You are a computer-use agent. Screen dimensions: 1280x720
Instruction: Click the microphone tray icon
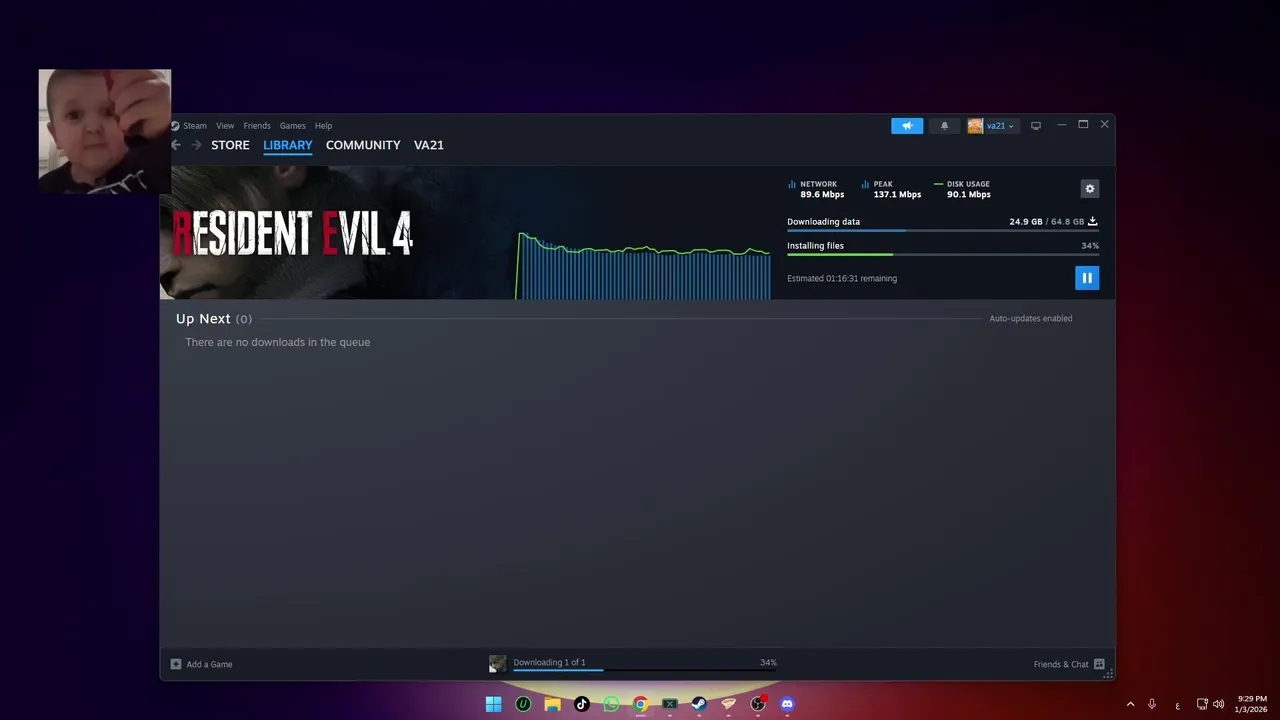pos(1152,704)
